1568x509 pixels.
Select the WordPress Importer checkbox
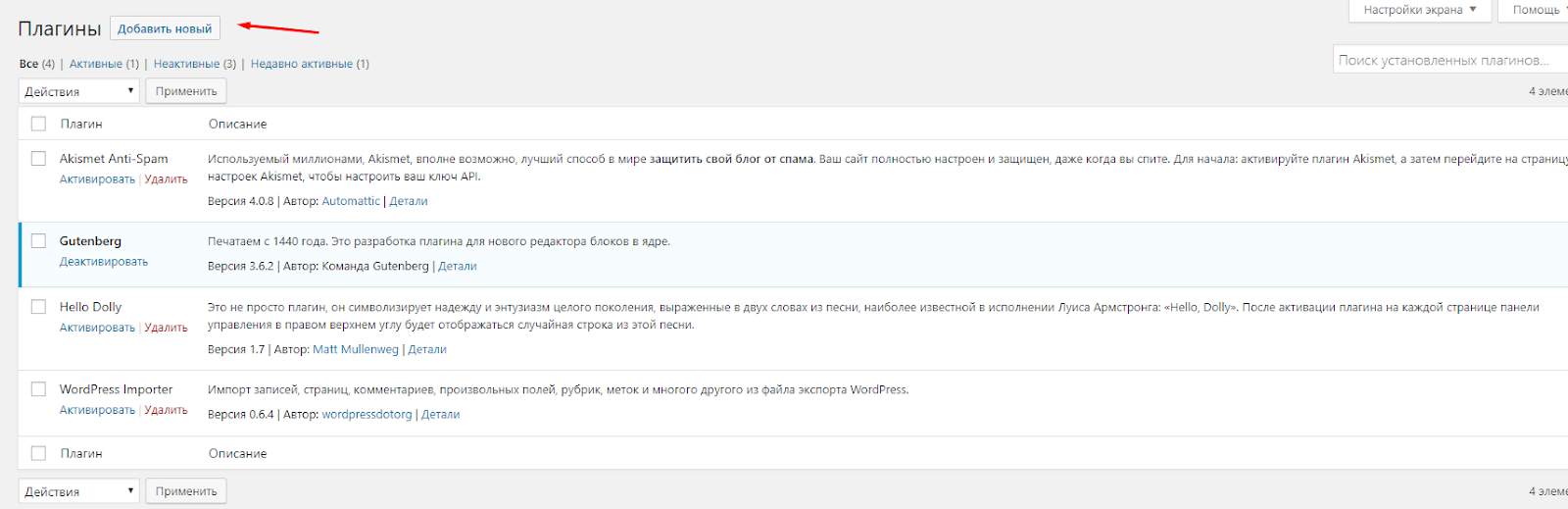click(x=38, y=389)
